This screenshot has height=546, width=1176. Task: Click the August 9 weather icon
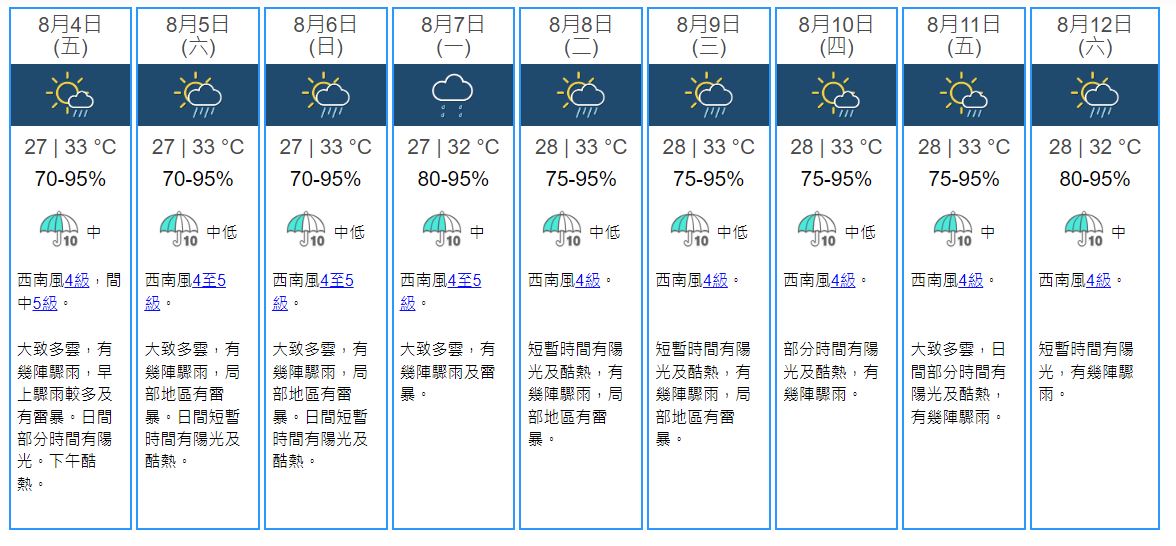(x=708, y=95)
